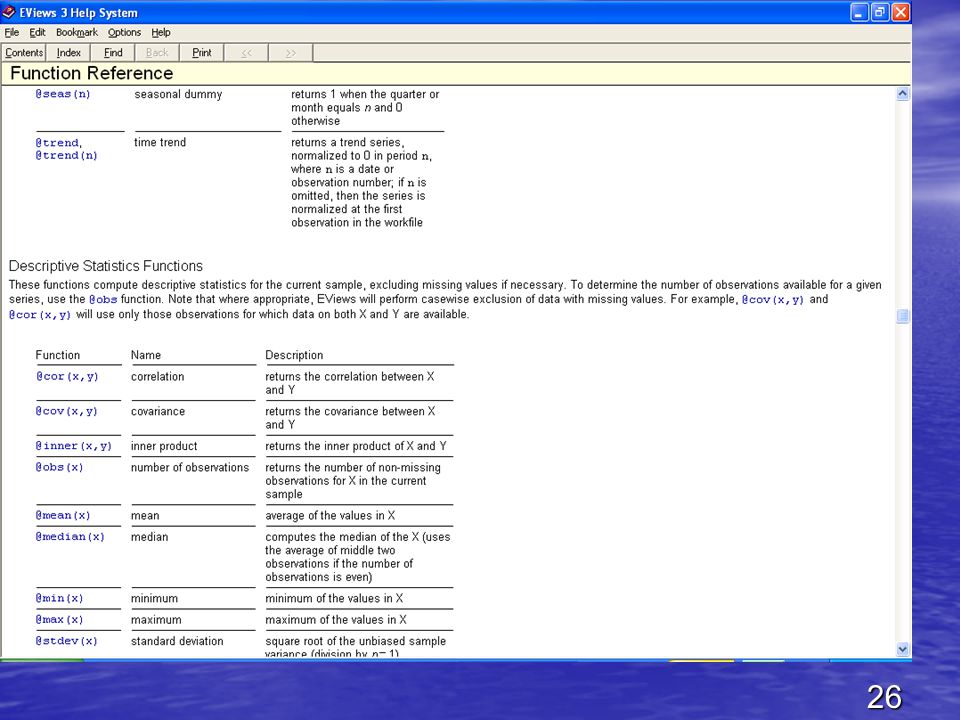Open the @trend link without argument
960x720 pixels.
click(x=58, y=143)
